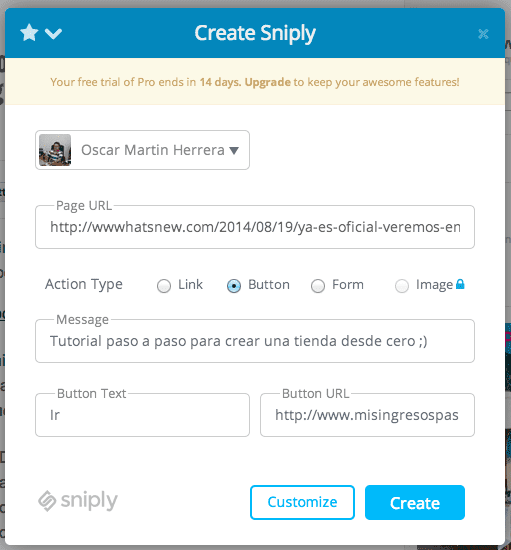Select the locked Image action type radio
This screenshot has width=511, height=550.
[x=402, y=286]
